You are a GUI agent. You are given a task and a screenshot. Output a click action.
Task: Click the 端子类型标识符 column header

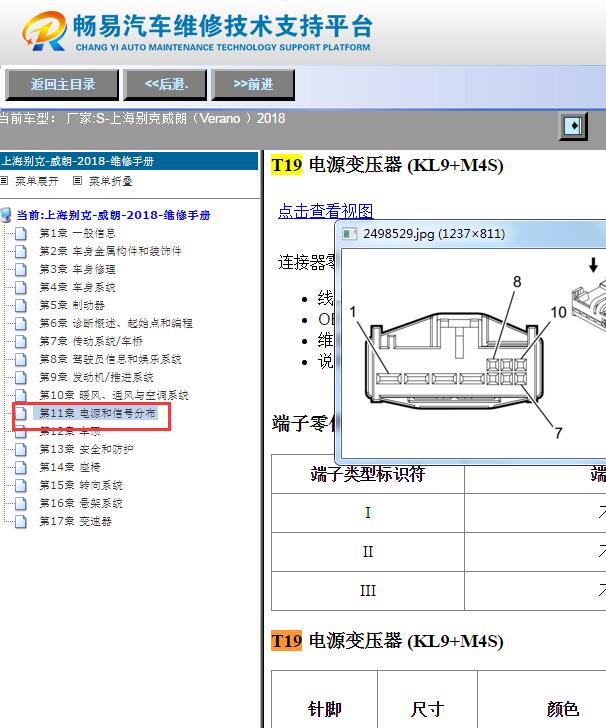click(368, 474)
